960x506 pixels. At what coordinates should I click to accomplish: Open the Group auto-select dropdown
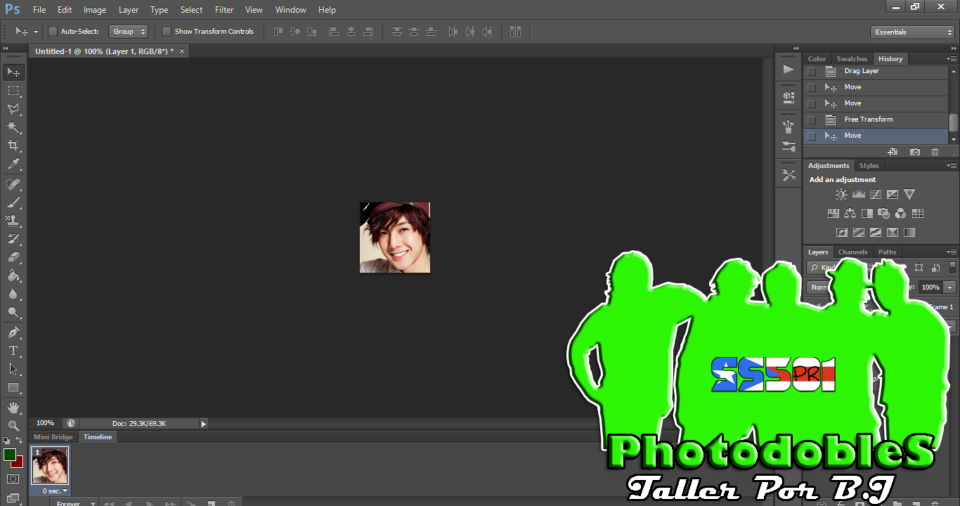[x=128, y=31]
